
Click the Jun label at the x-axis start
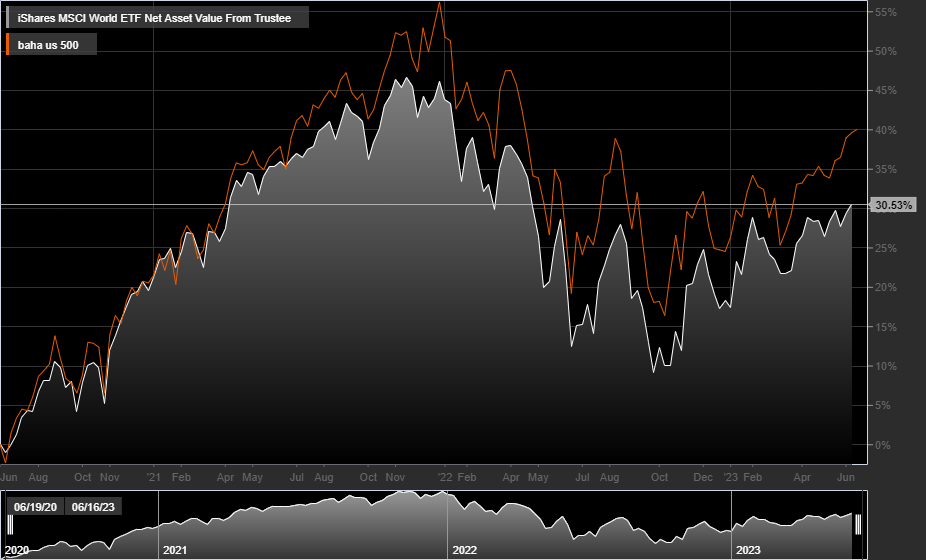tap(9, 477)
